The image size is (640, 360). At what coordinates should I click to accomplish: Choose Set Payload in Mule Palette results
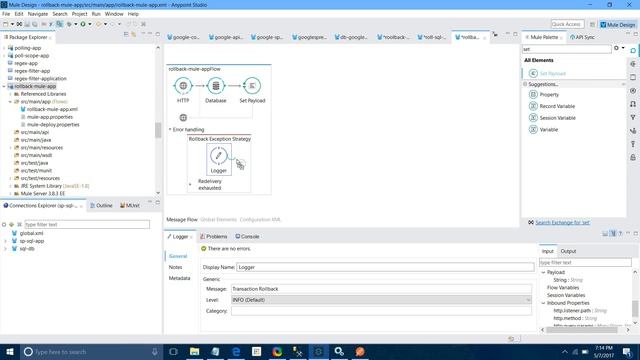(x=547, y=73)
